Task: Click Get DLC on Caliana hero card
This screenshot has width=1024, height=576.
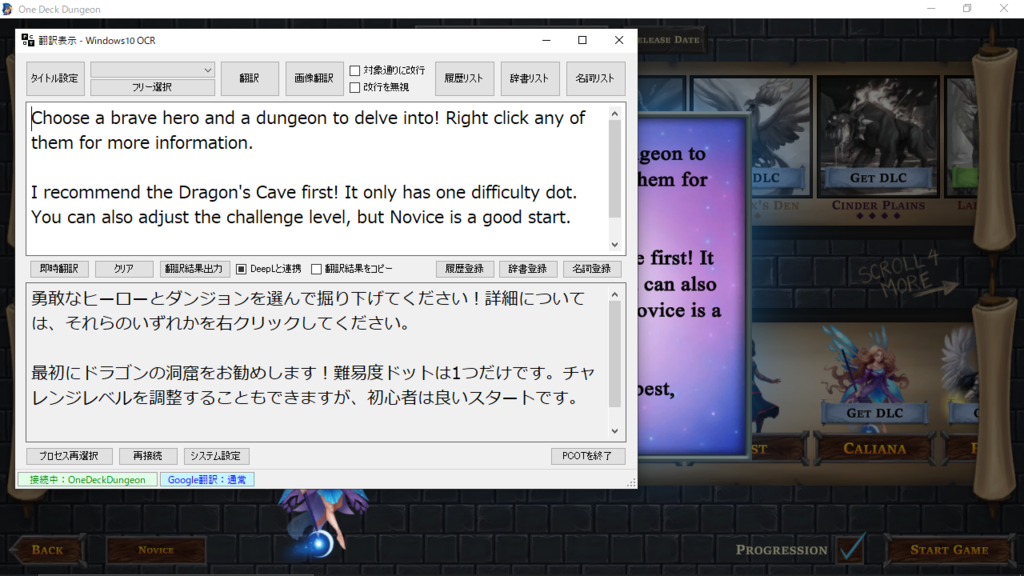Action: pos(874,413)
